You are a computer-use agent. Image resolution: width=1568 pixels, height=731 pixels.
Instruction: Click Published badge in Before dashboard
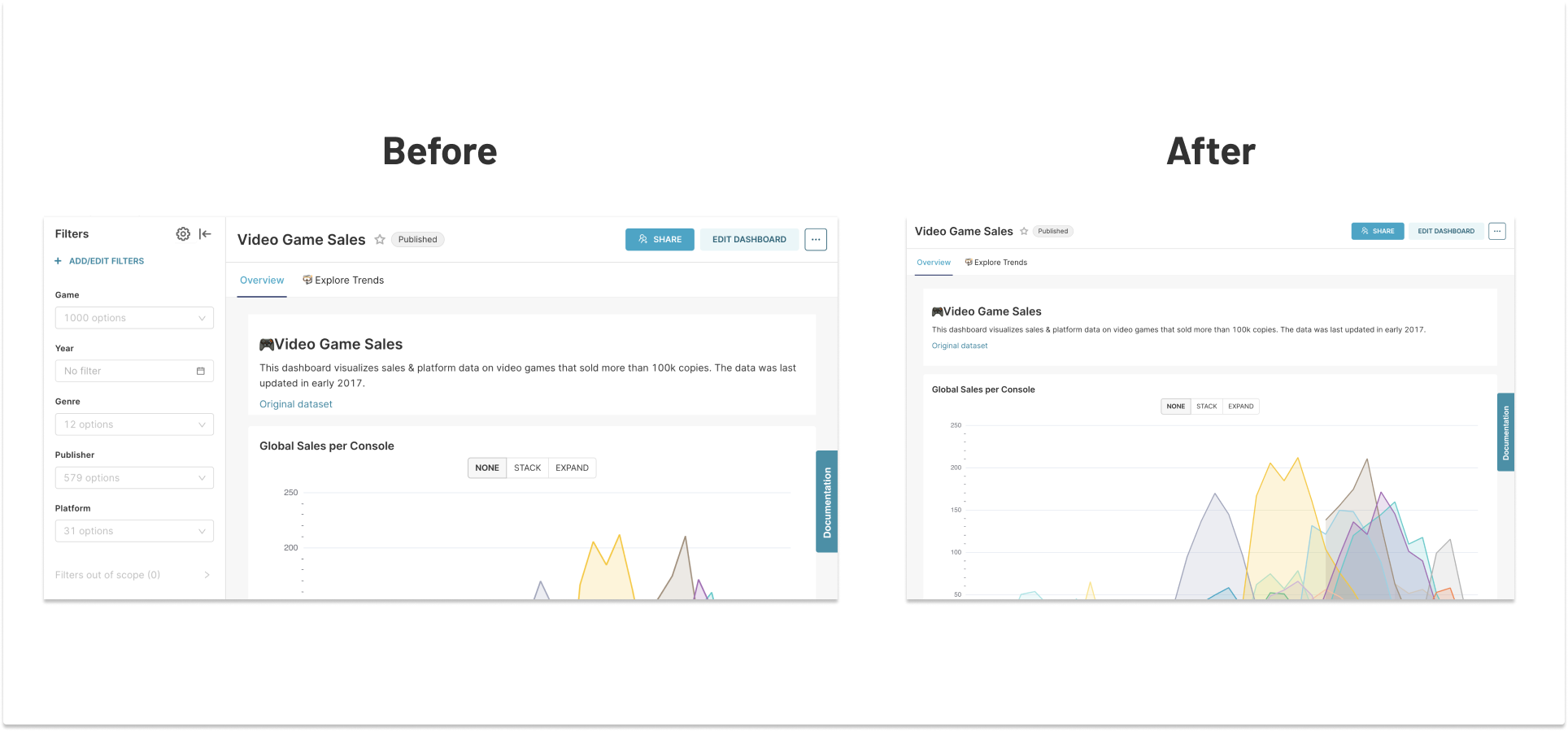418,240
